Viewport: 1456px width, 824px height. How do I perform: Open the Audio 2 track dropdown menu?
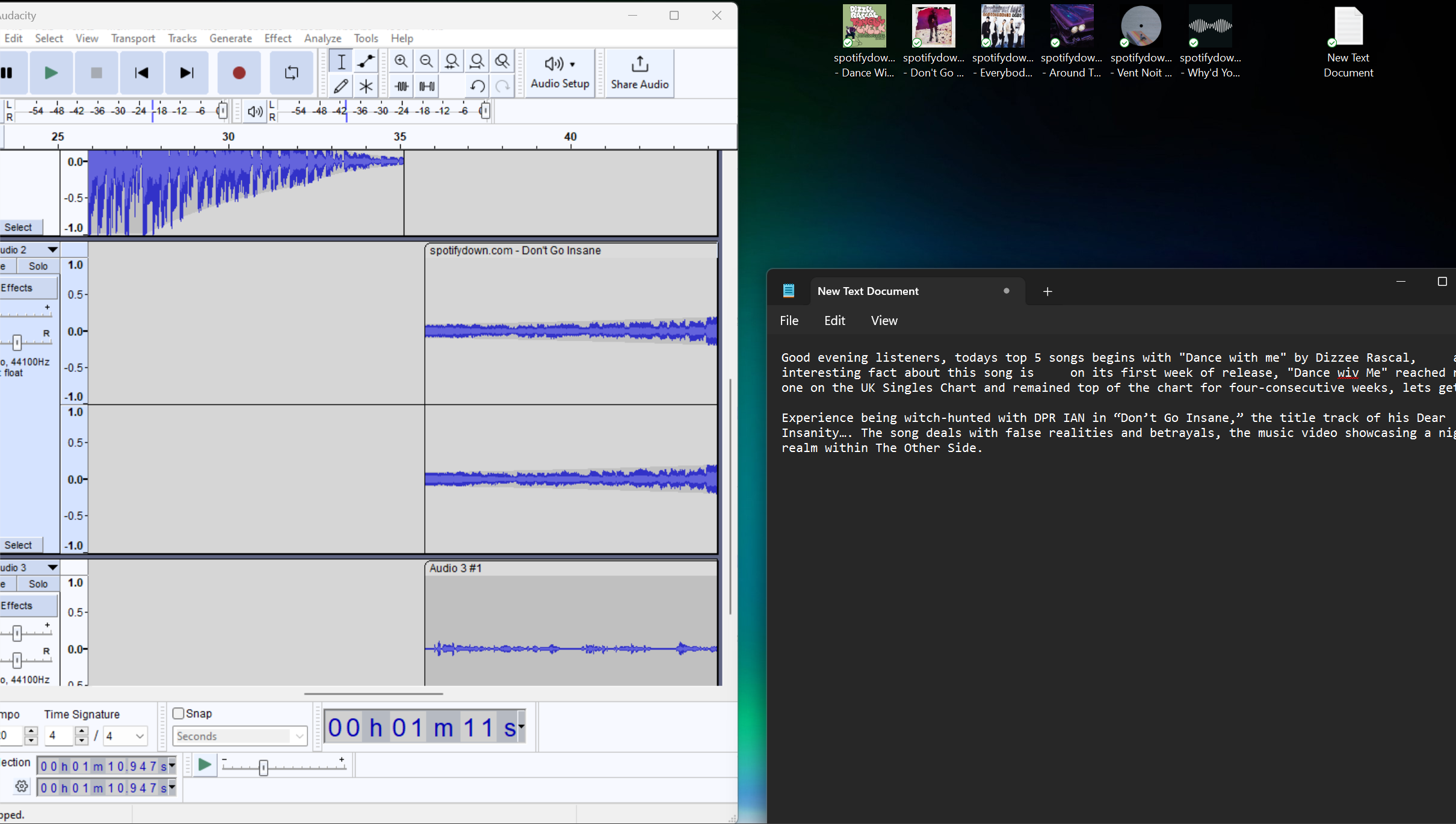click(52, 250)
